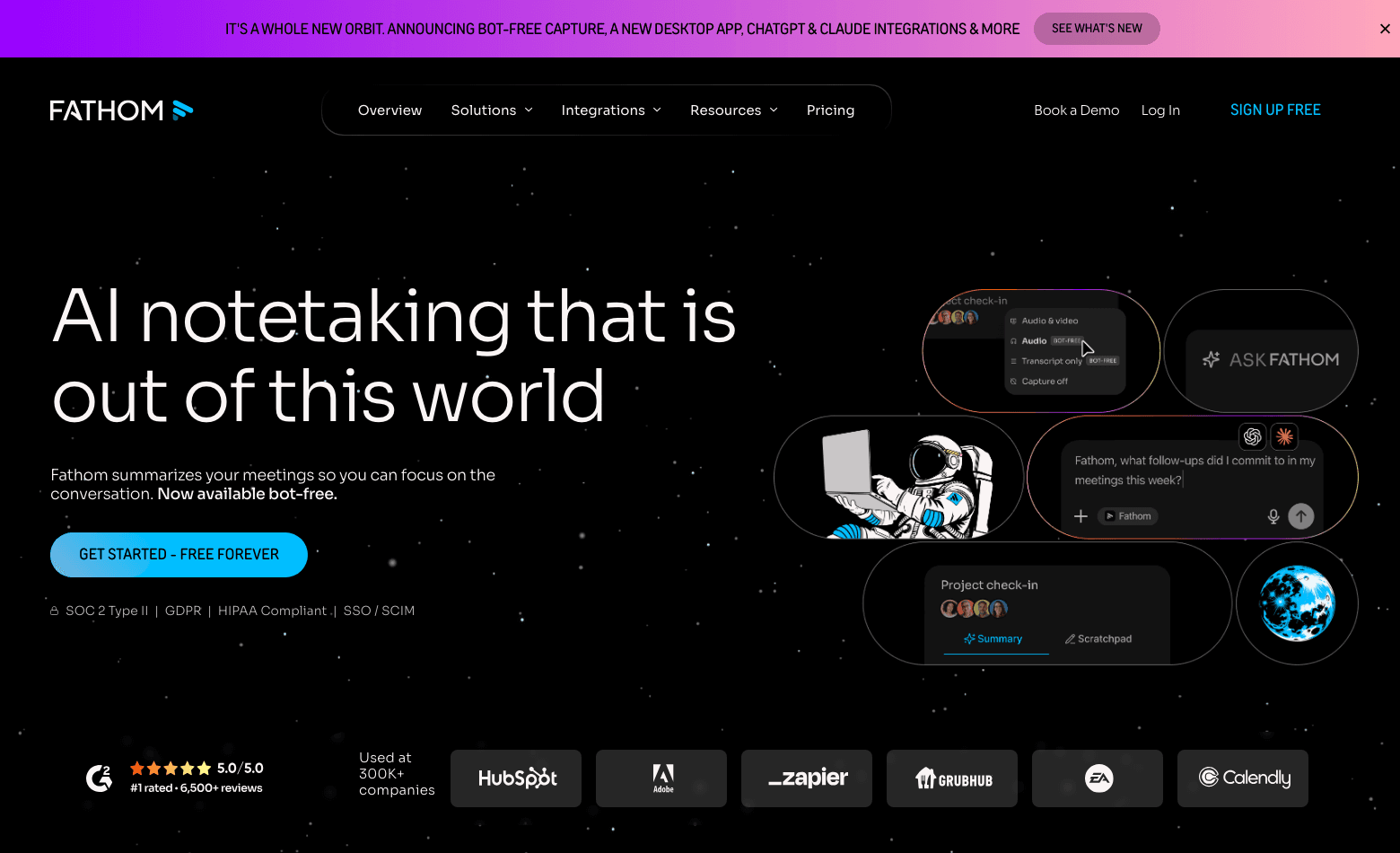The image size is (1400, 853).
Task: Click the plus icon in the chat prompt box
Action: point(1081,516)
